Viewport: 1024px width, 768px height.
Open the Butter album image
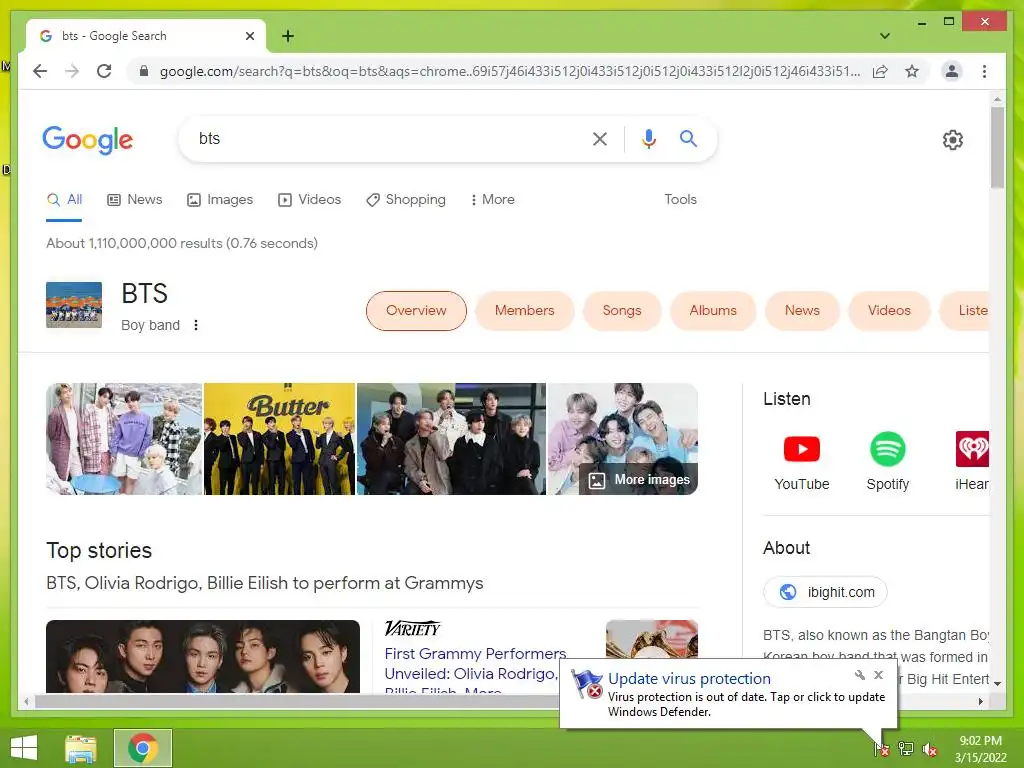pos(280,439)
